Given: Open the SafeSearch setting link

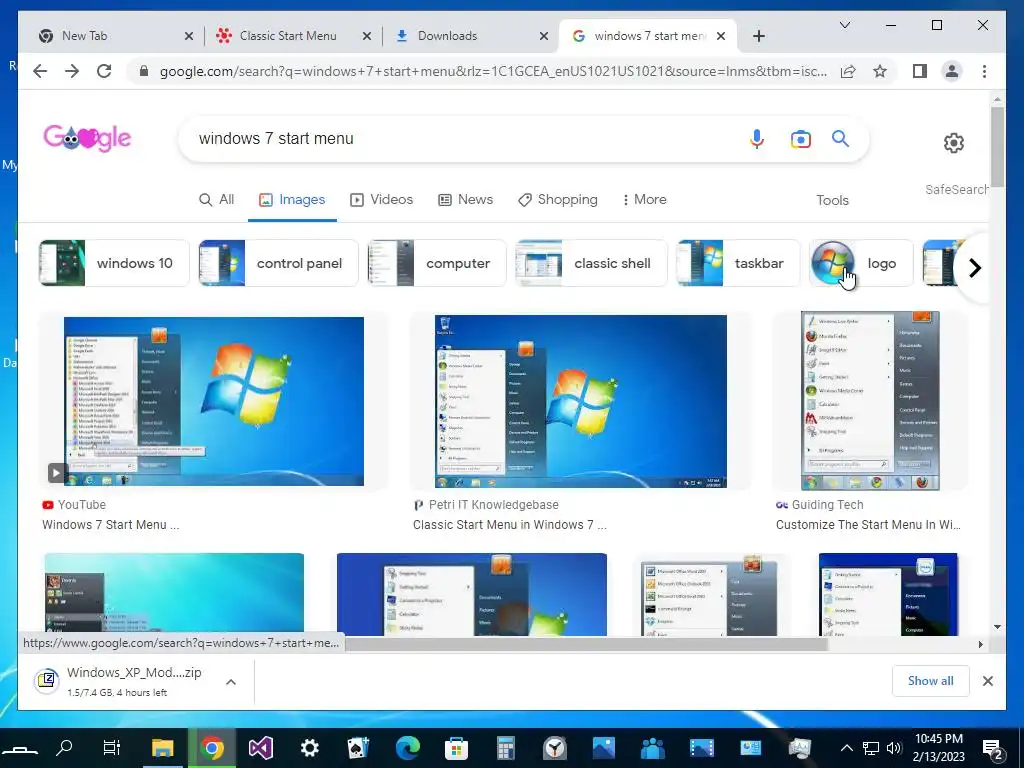Looking at the screenshot, I should (956, 189).
